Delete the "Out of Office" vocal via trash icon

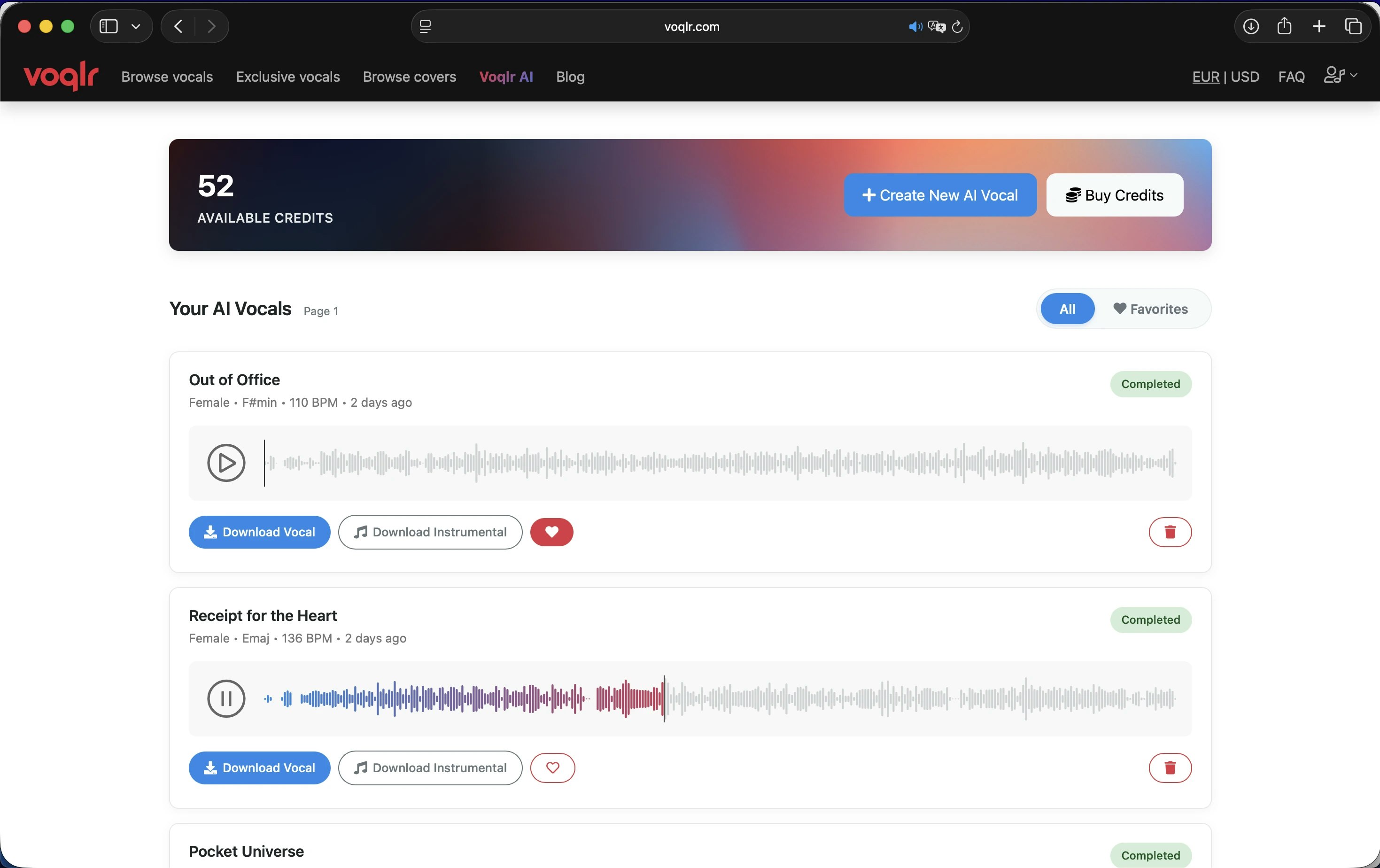coord(1170,532)
